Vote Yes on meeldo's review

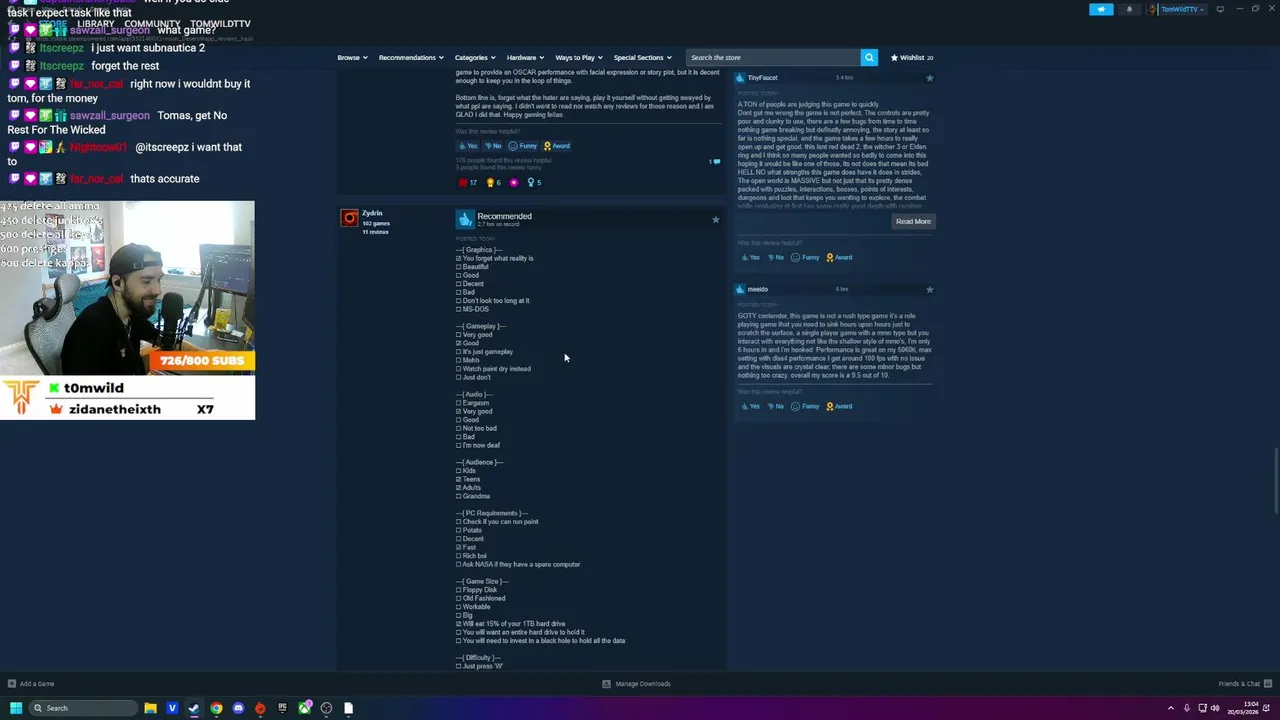pyautogui.click(x=750, y=406)
